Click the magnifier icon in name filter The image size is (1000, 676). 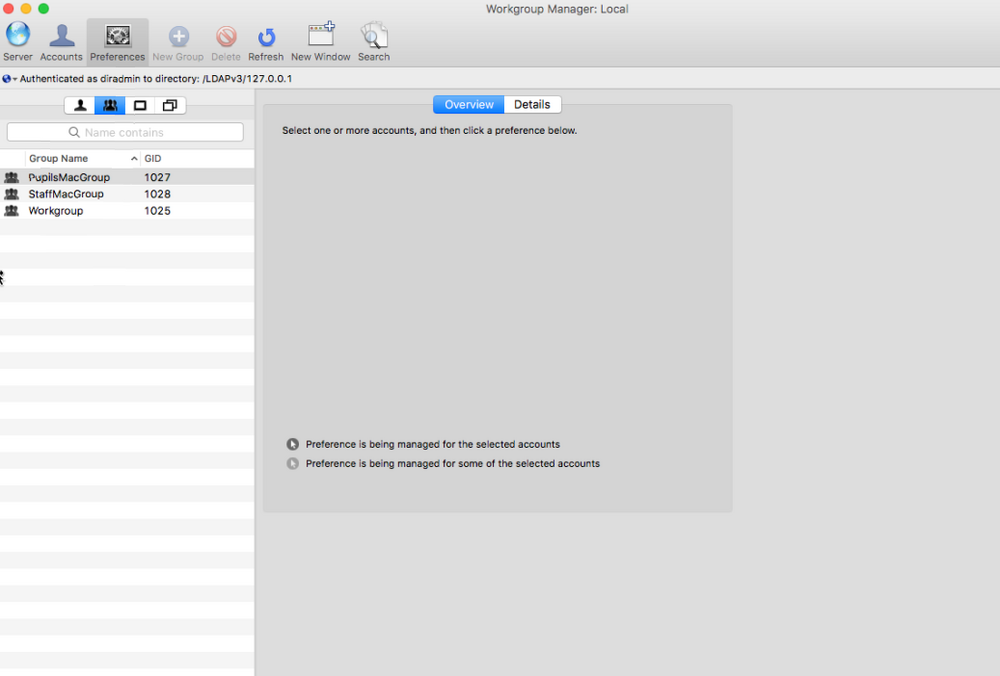click(x=74, y=132)
